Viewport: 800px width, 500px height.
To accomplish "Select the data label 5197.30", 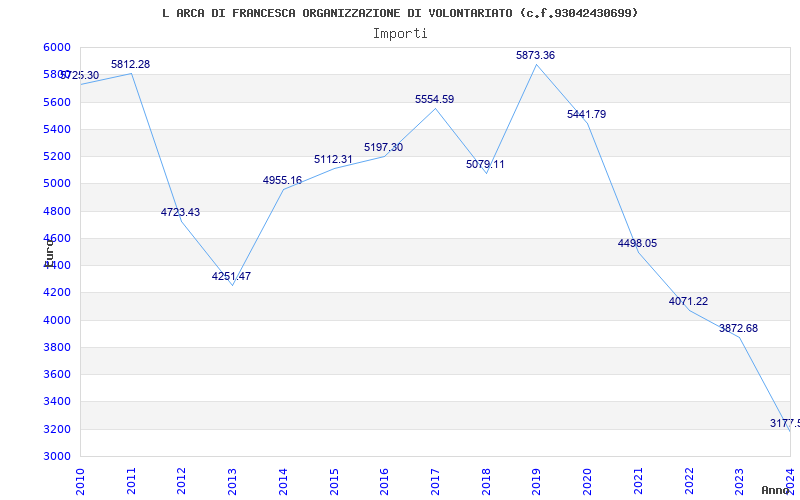I will pyautogui.click(x=384, y=147).
